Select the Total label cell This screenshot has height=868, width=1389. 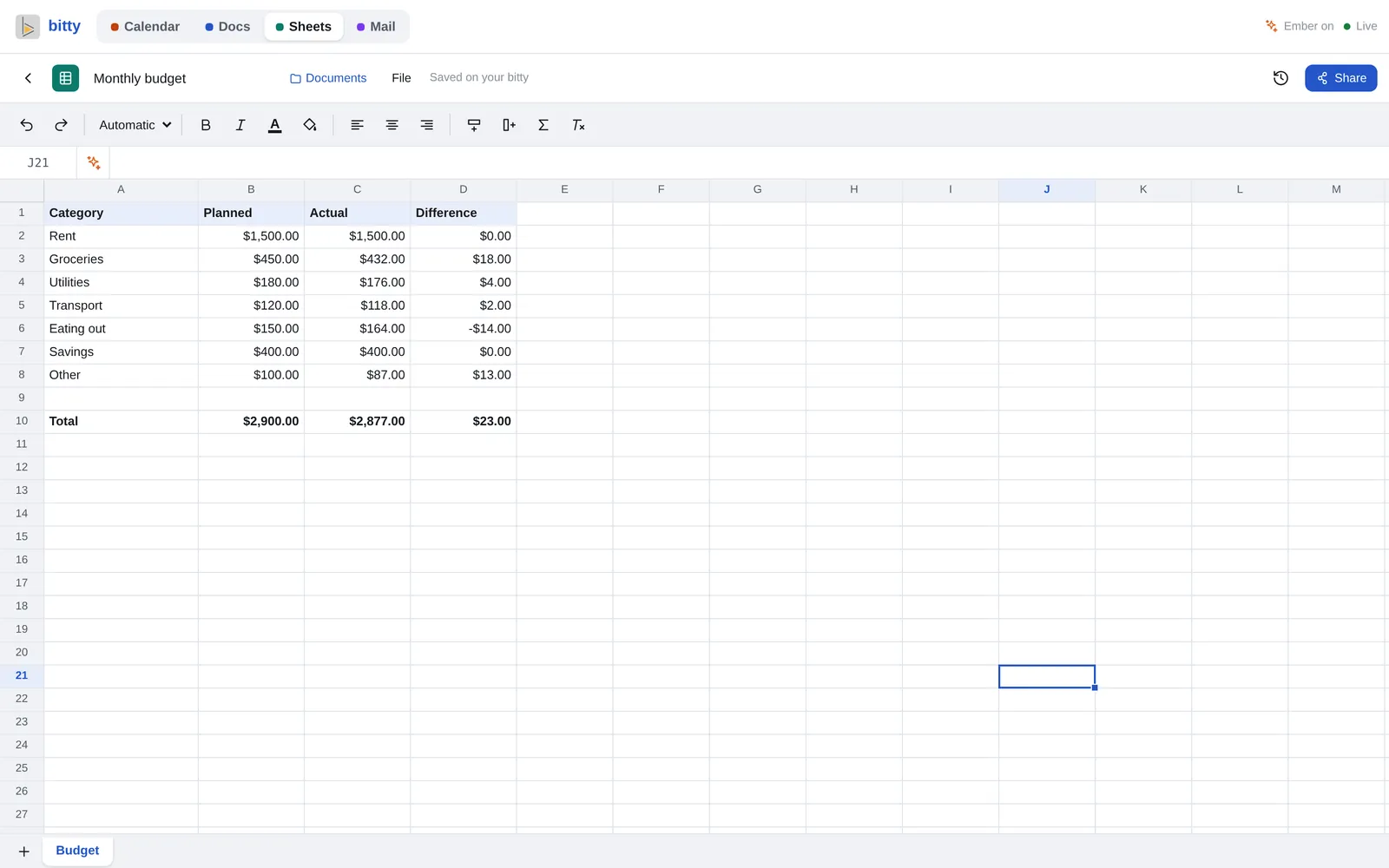coord(121,421)
